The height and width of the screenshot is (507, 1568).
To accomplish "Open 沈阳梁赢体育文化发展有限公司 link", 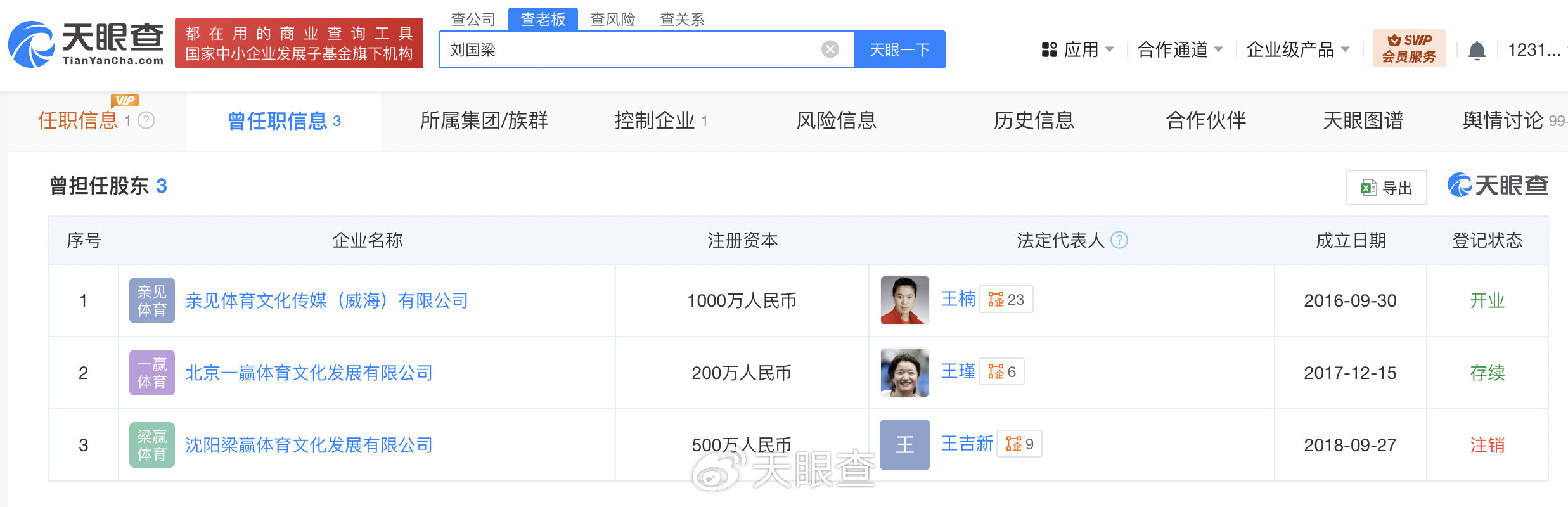I will click(309, 445).
